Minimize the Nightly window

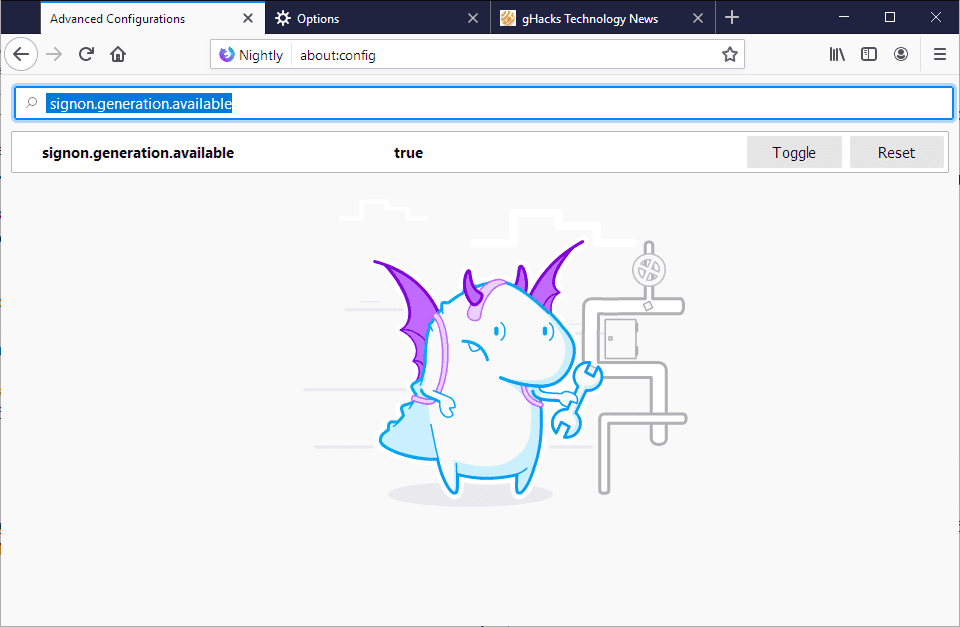tap(844, 17)
